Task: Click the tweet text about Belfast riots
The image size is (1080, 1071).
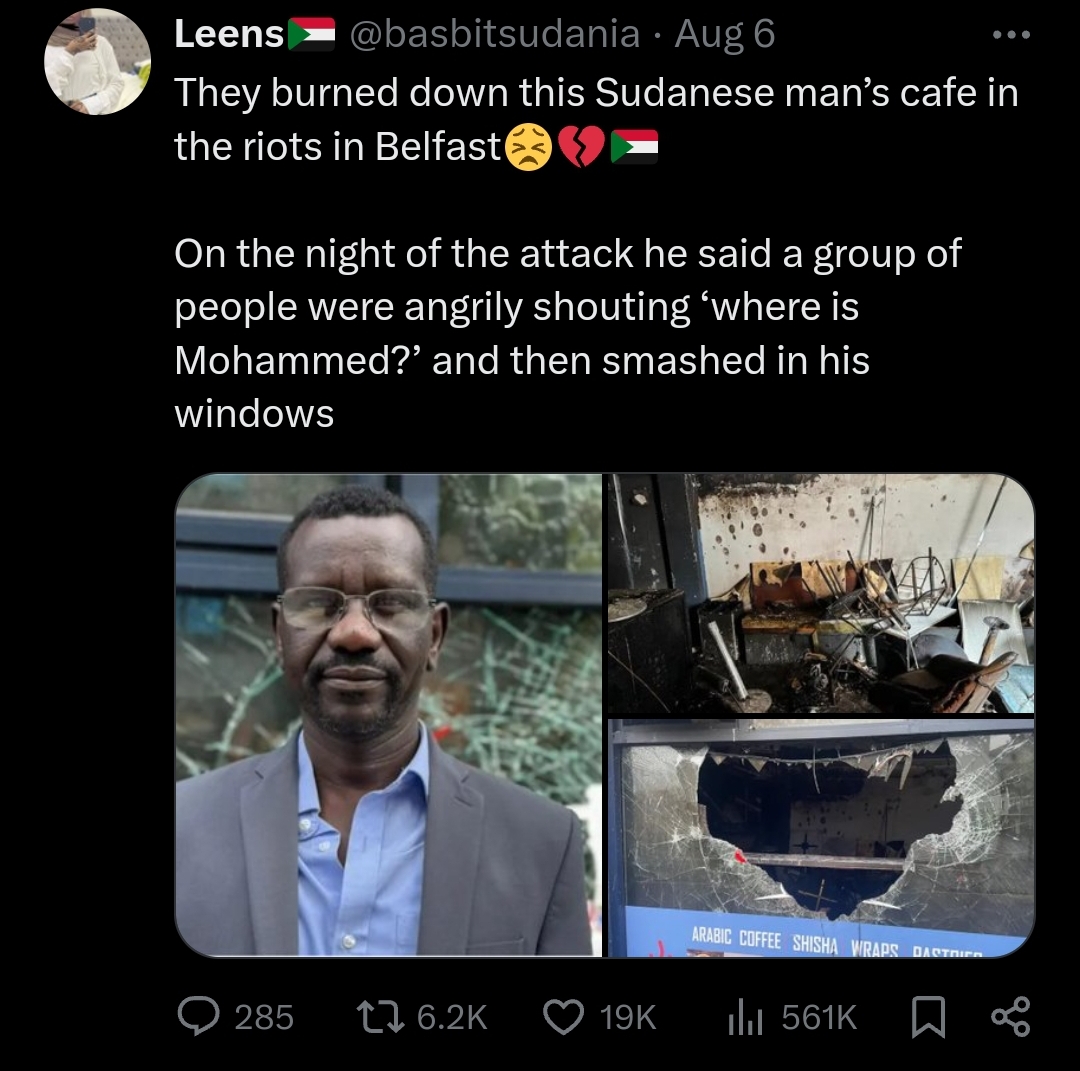Action: [x=596, y=252]
